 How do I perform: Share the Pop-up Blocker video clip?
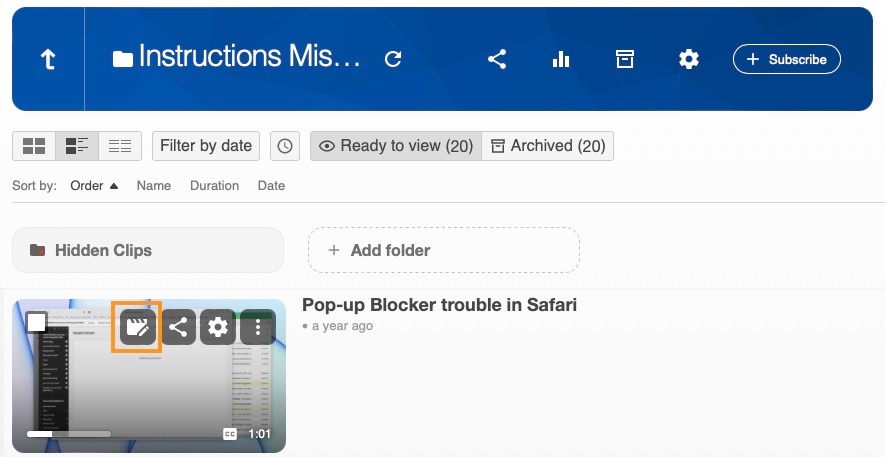[x=178, y=327]
